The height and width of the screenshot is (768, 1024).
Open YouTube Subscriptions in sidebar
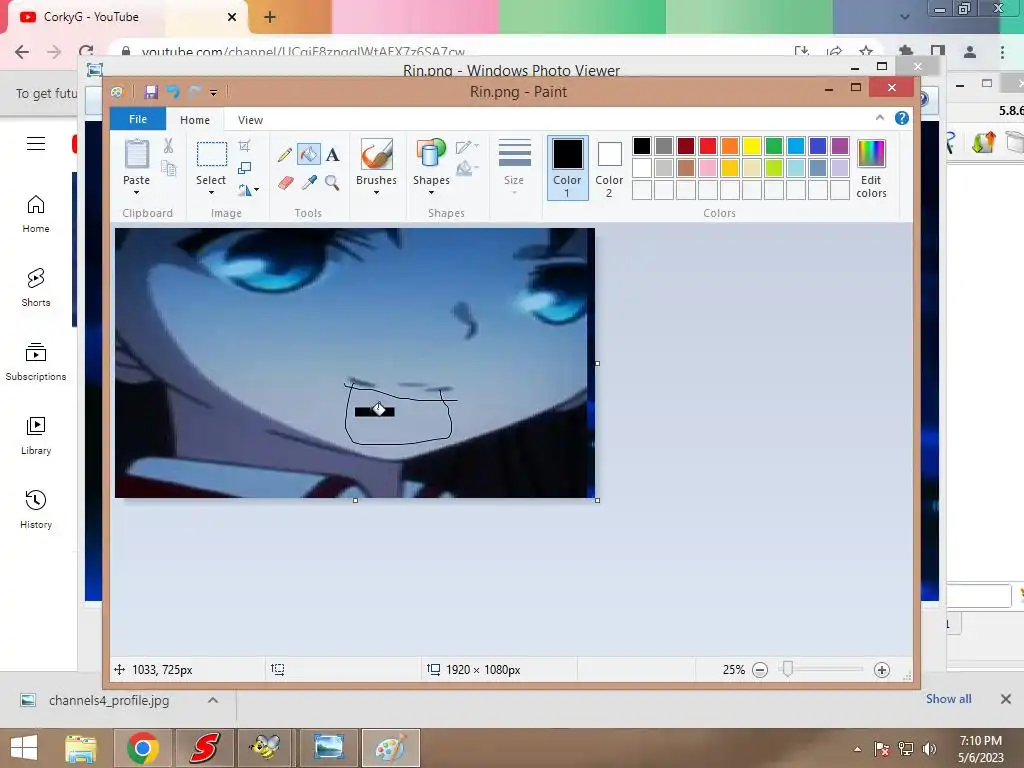(36, 361)
